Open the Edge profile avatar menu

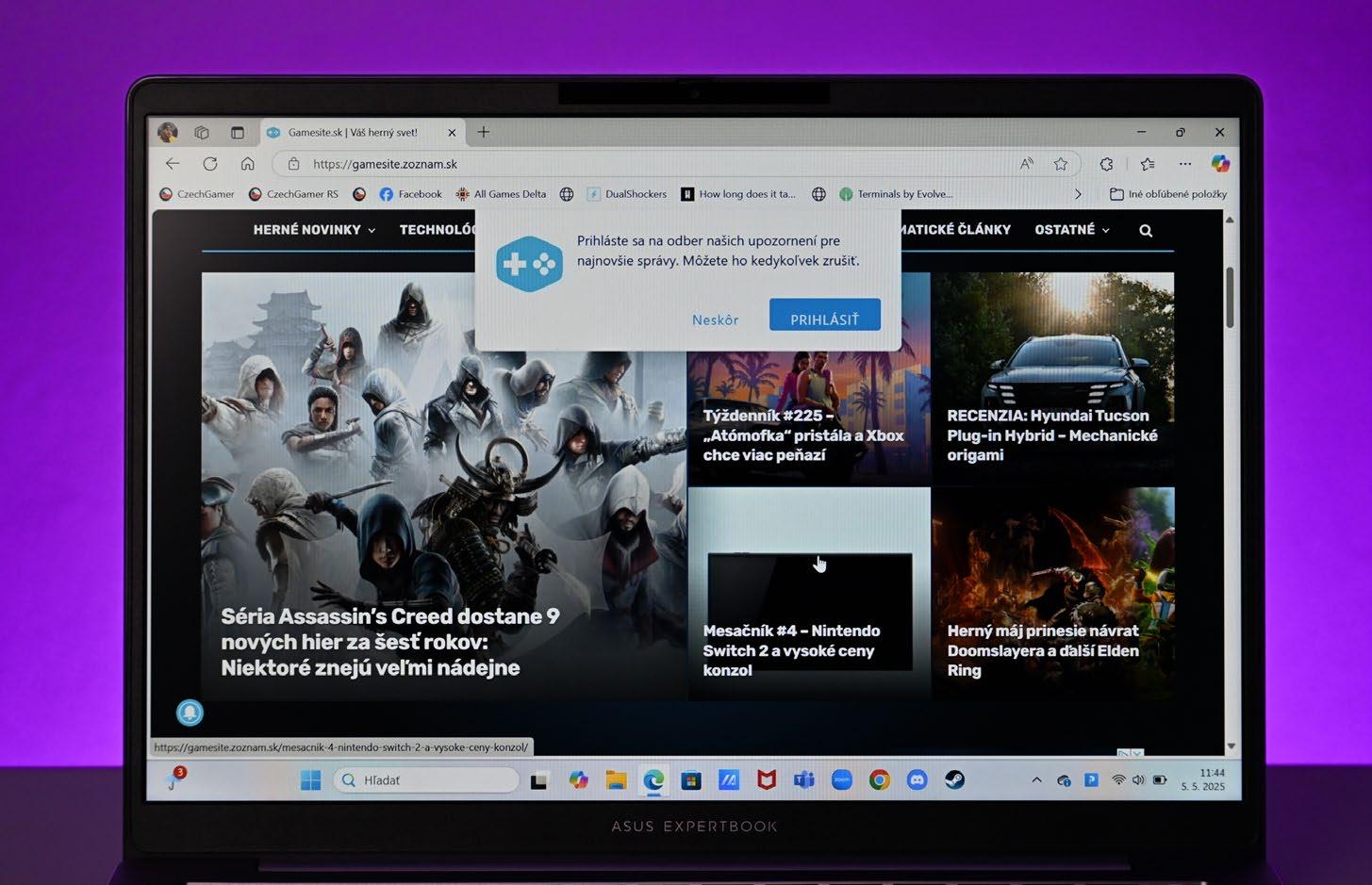pos(168,133)
